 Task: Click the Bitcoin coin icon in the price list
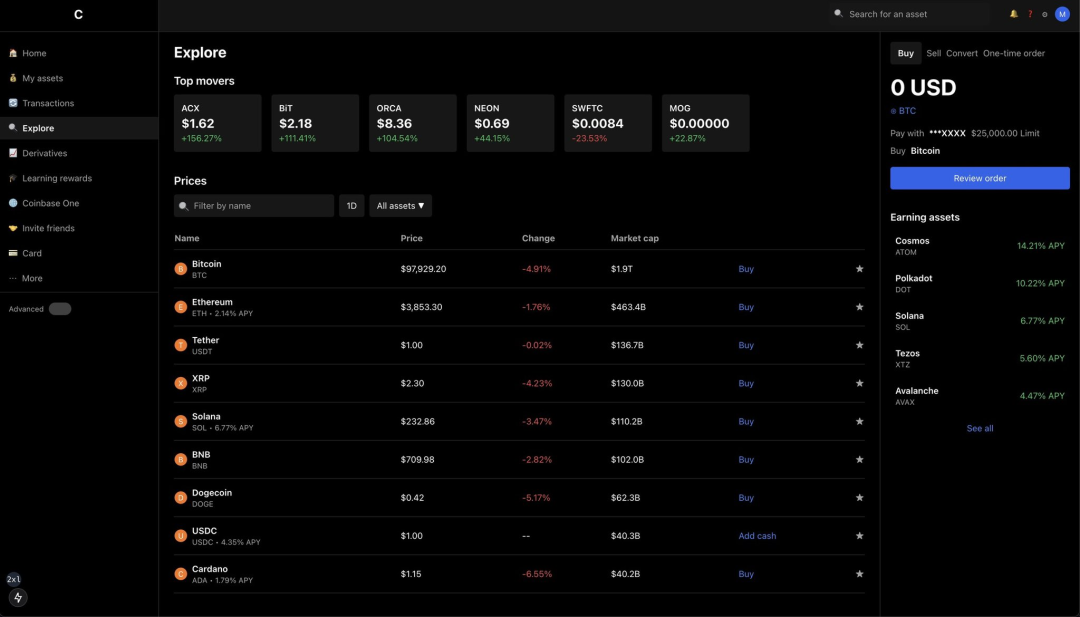point(181,269)
